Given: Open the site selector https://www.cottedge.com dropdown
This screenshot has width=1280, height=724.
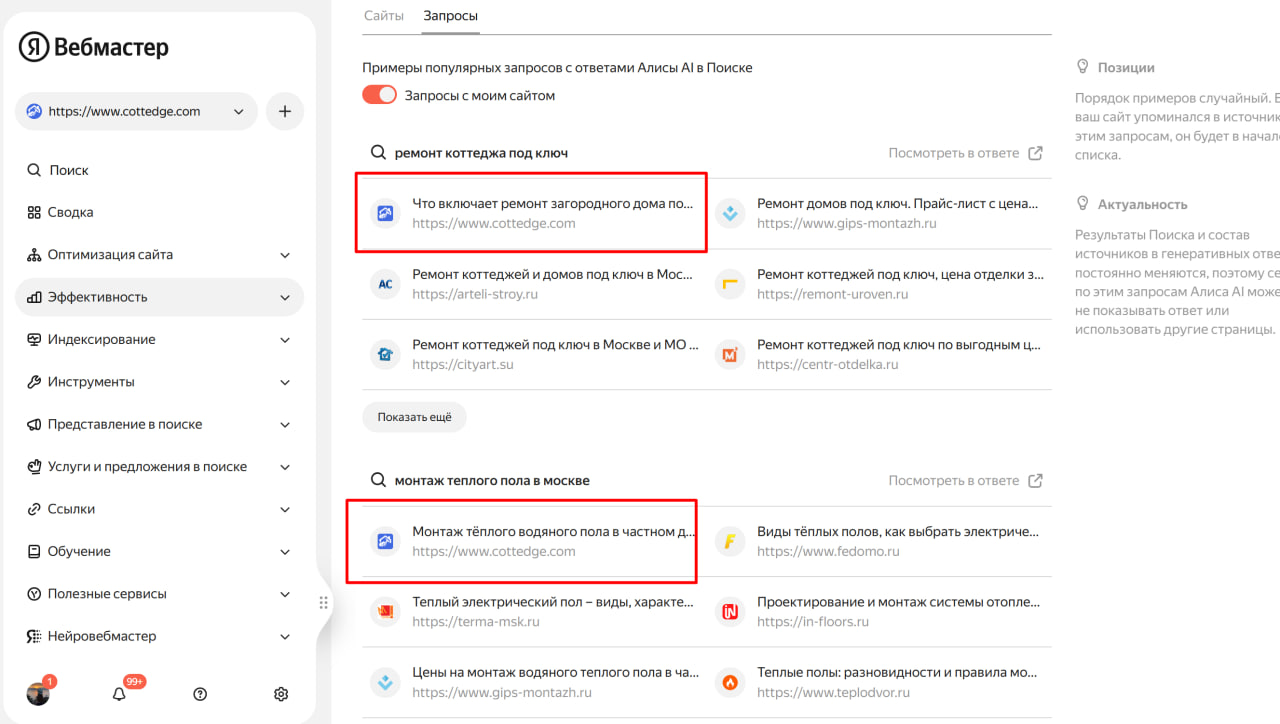Looking at the screenshot, I should point(136,112).
